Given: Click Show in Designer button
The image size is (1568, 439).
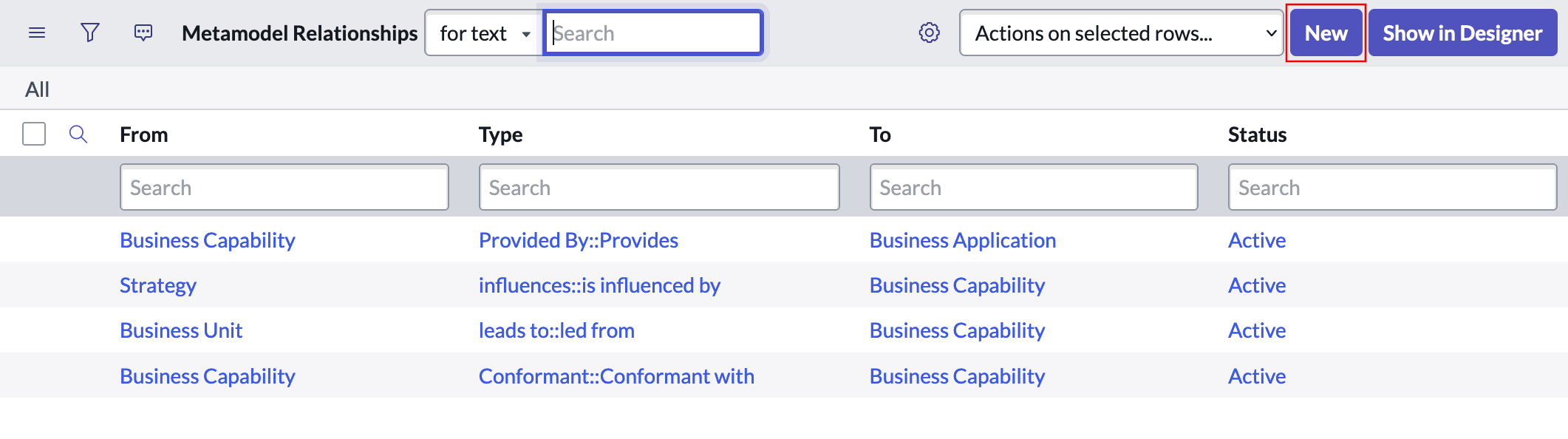Looking at the screenshot, I should [1462, 33].
